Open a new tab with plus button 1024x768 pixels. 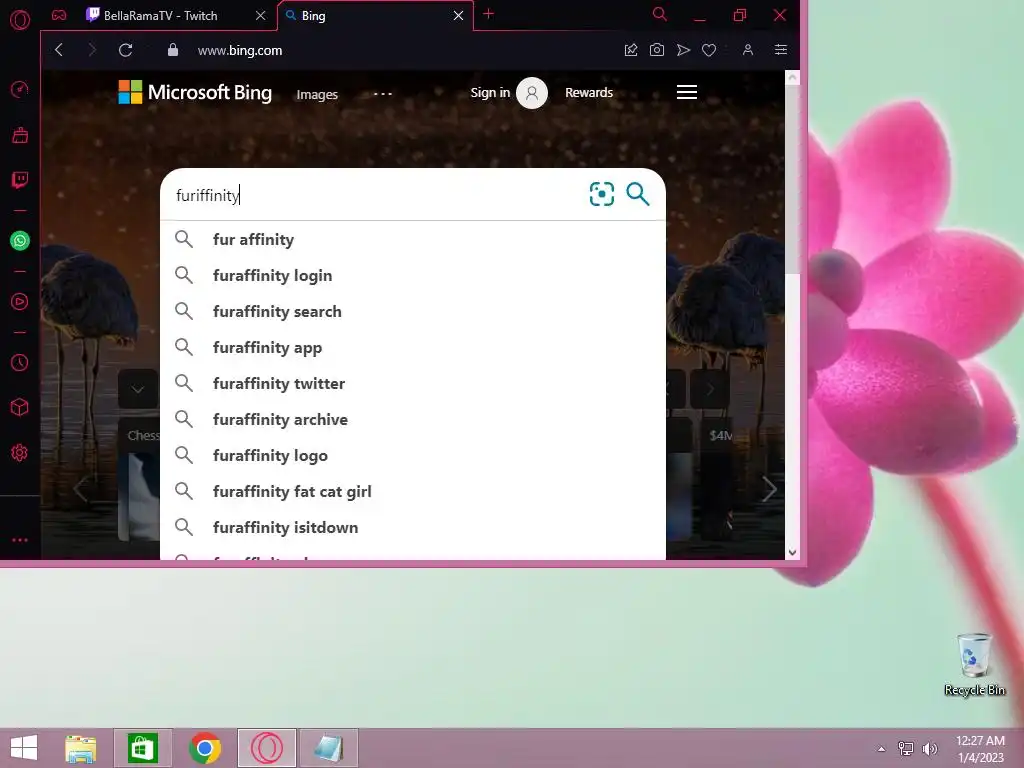pos(488,14)
